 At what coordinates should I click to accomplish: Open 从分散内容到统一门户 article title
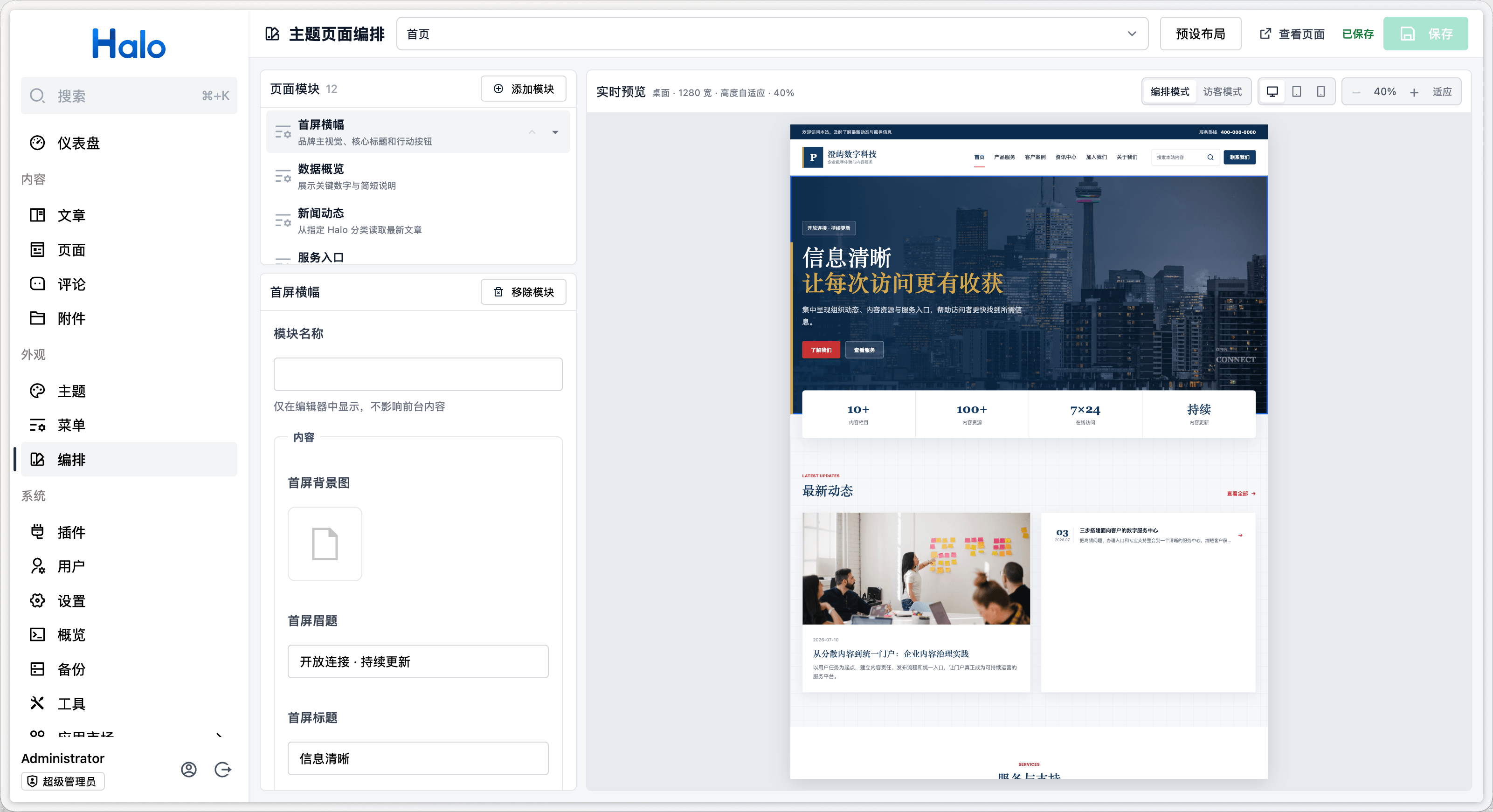tap(890, 654)
